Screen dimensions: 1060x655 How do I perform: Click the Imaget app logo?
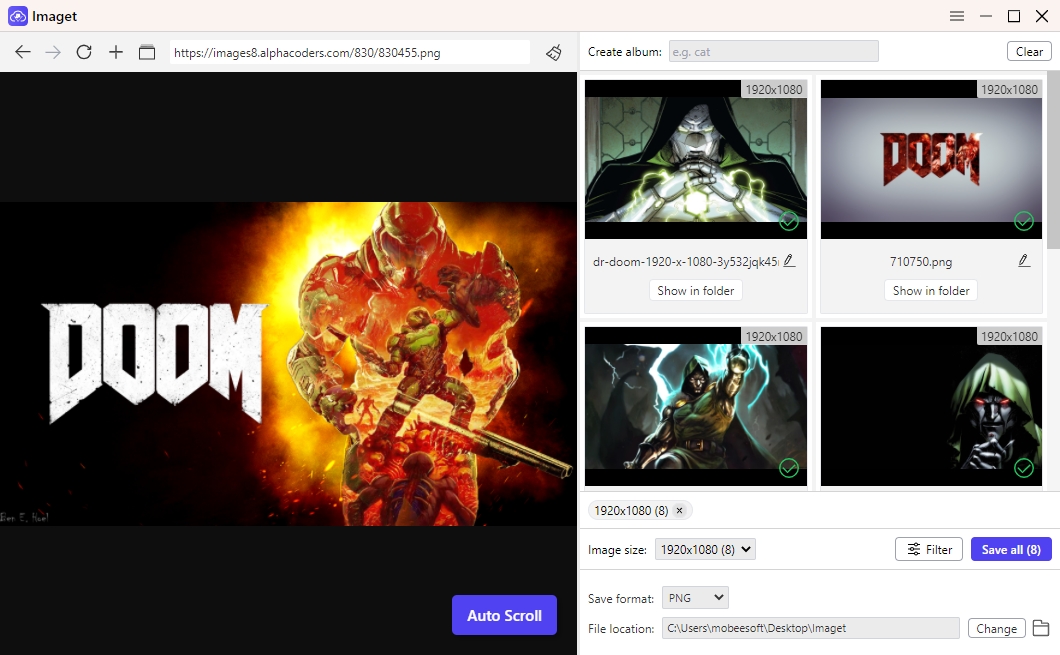coord(18,16)
